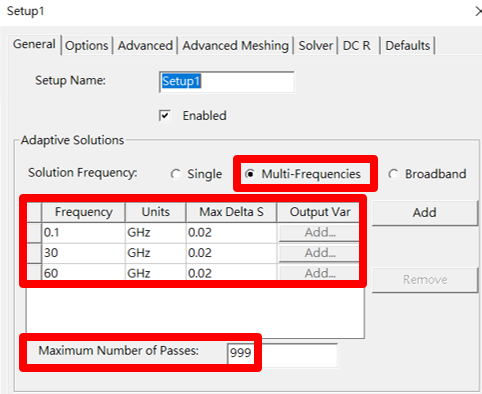
Task: Select the row header of the 0.1 GHz row
Action: tap(34, 233)
